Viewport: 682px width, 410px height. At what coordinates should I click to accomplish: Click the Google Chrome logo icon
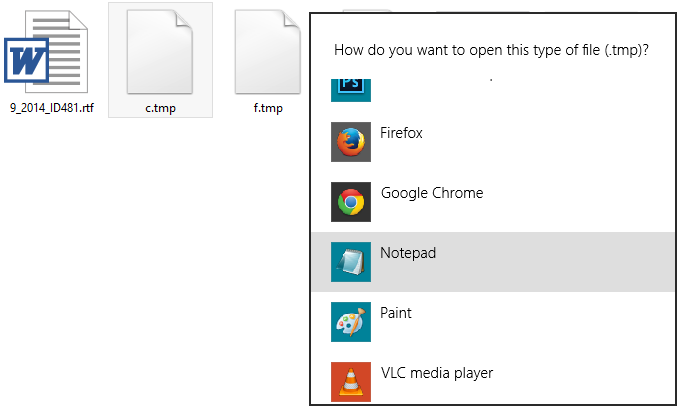click(351, 202)
